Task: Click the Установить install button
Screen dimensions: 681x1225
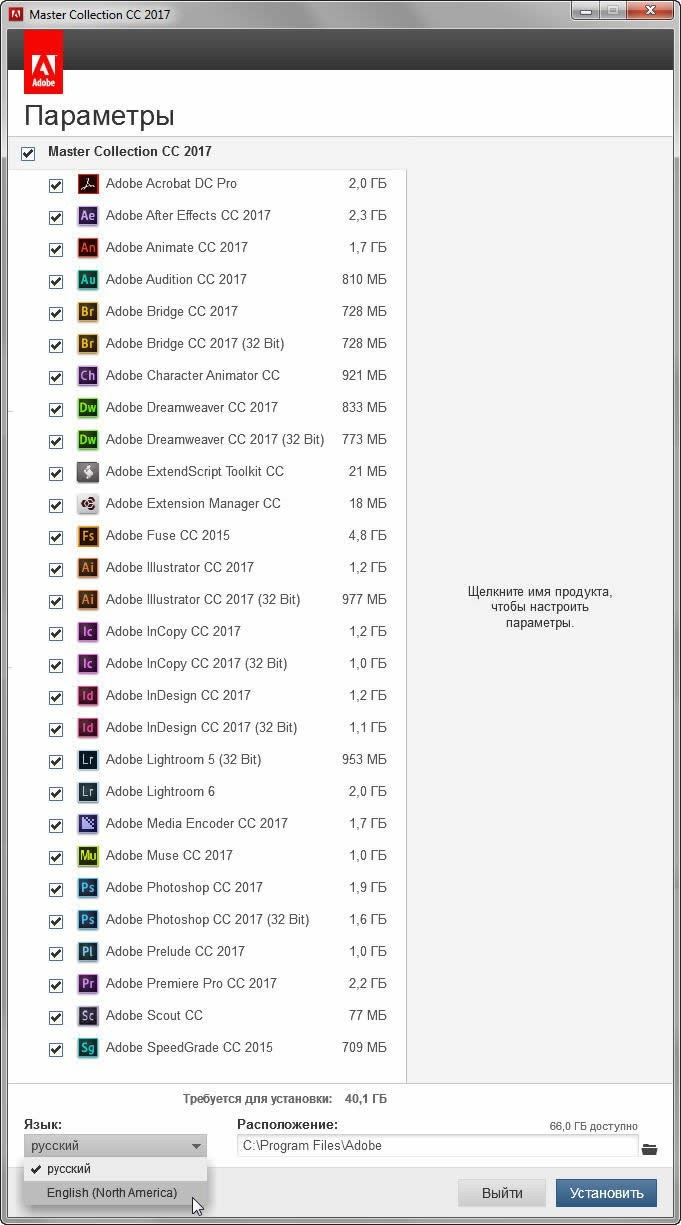Action: pyautogui.click(x=607, y=1193)
